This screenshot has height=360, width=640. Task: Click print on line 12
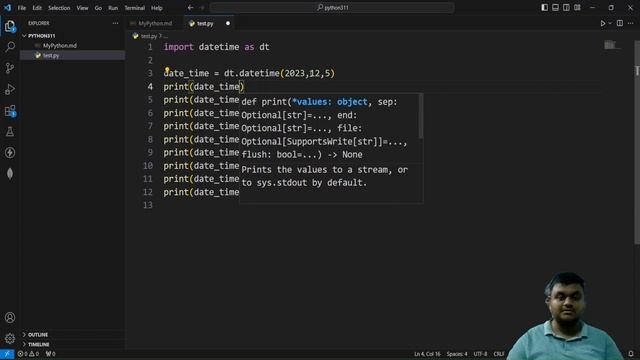coord(176,192)
